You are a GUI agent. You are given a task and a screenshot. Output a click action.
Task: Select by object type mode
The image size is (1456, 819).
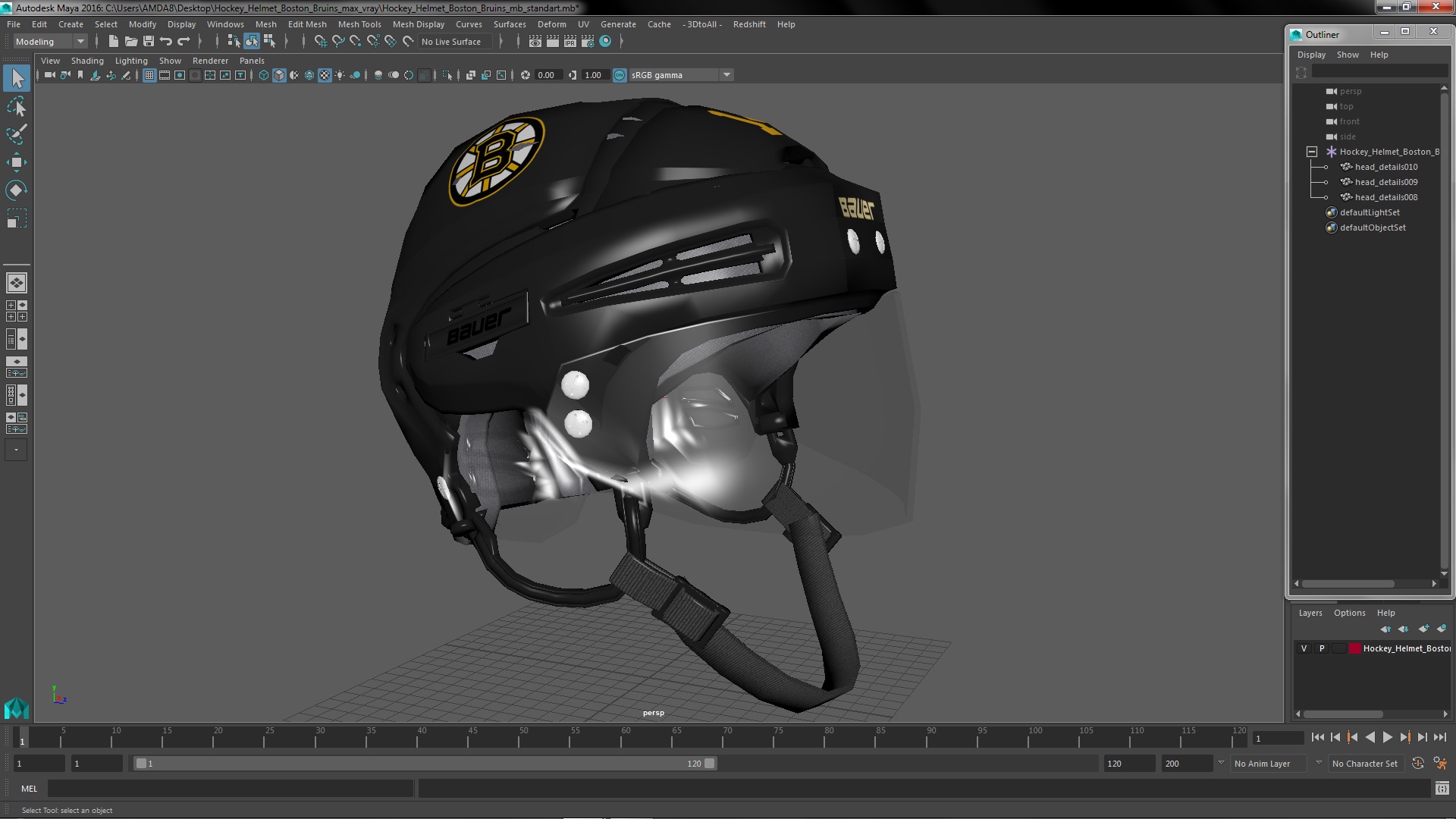(x=251, y=42)
